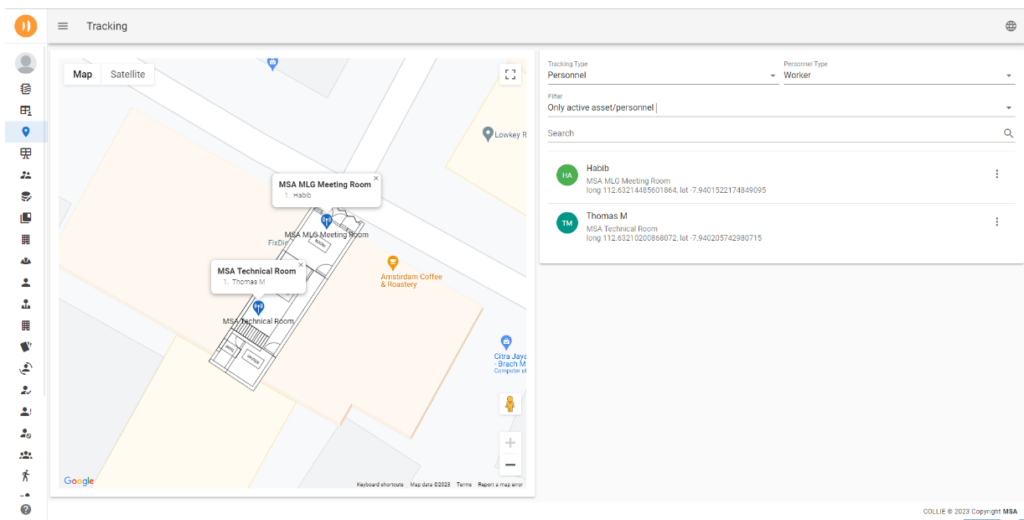Zoom out on the map

pos(510,464)
